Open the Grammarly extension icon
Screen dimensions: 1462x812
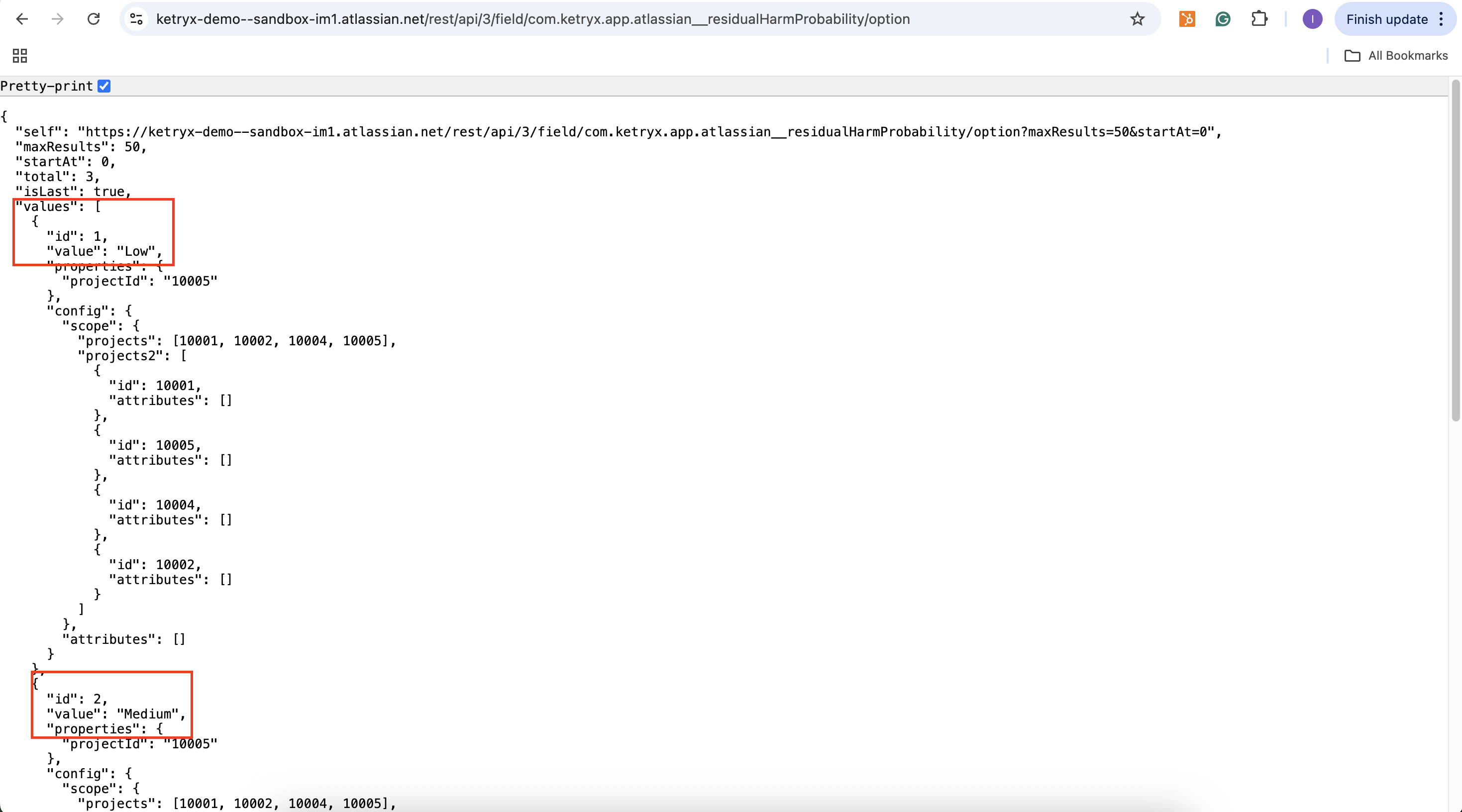(1223, 19)
